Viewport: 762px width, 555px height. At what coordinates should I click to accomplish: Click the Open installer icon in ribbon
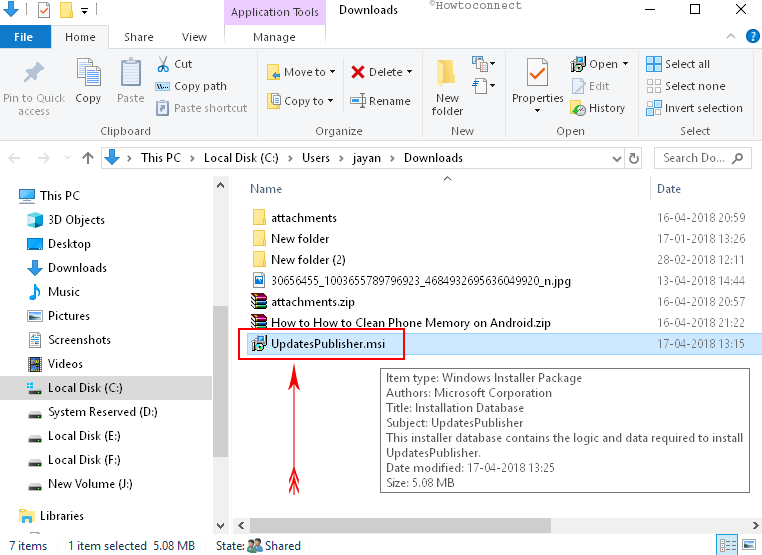coord(578,64)
